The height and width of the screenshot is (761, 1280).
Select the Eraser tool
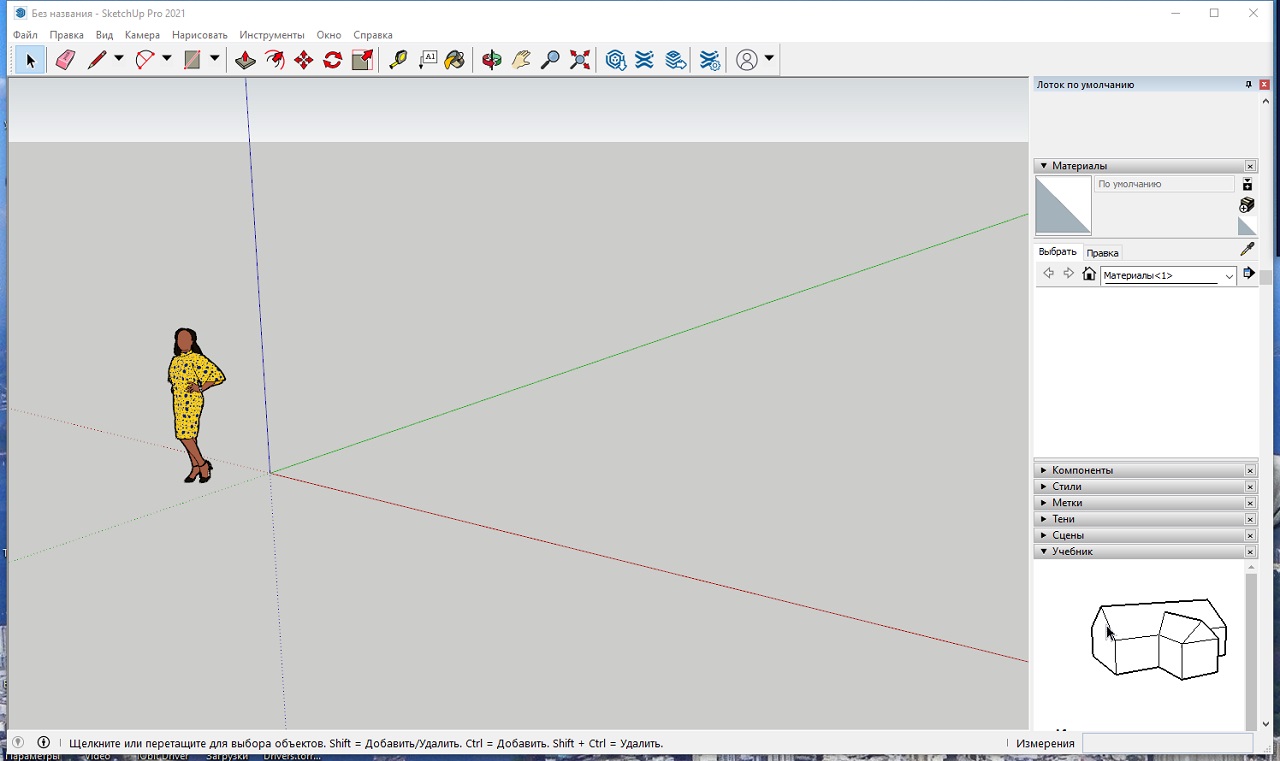pos(65,60)
